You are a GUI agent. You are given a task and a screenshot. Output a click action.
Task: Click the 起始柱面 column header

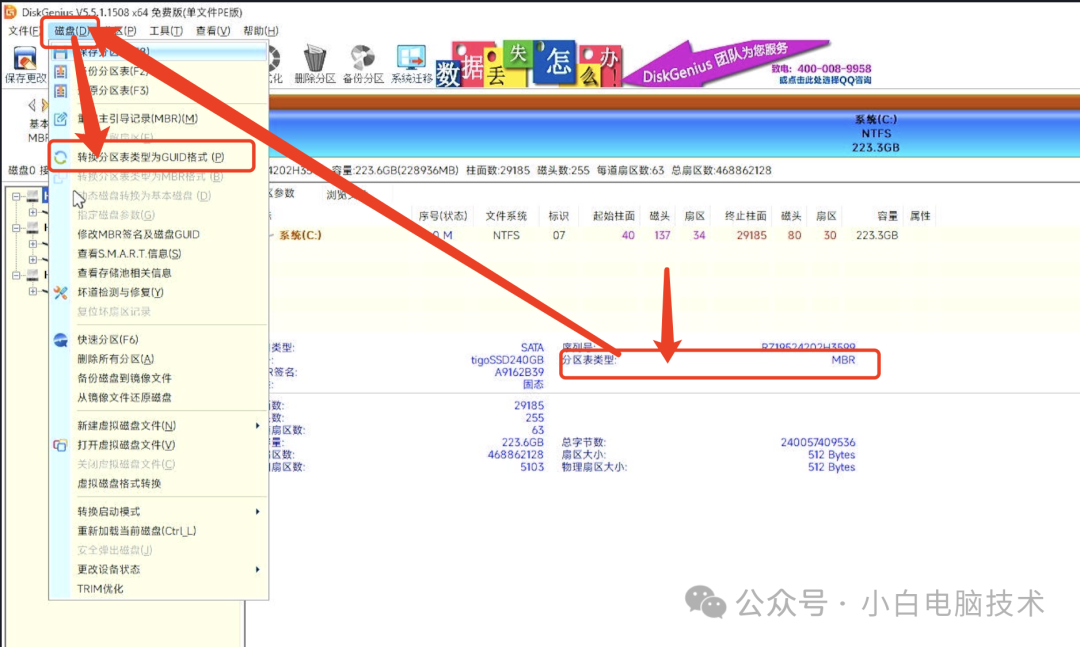pyautogui.click(x=614, y=216)
